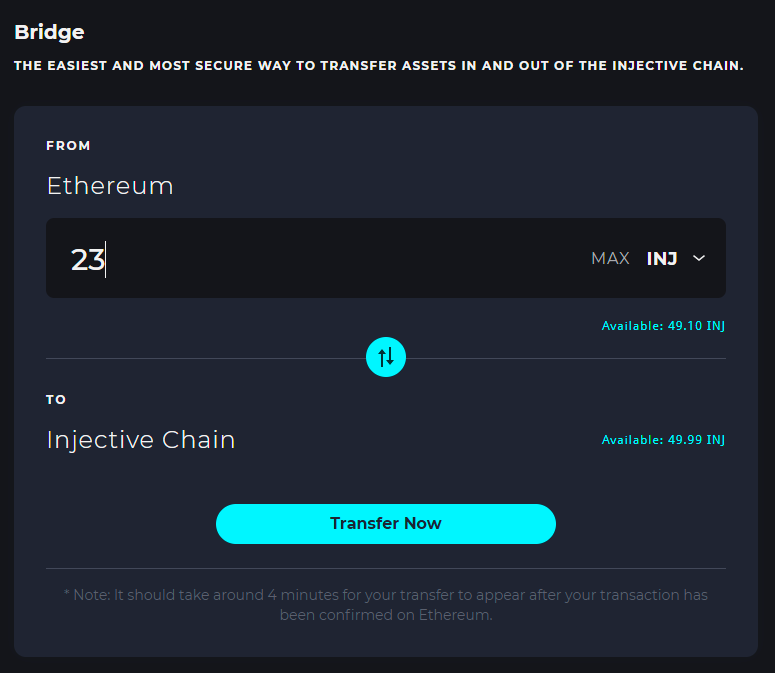Click the MAX amount button
Screen dimensions: 775x673
click(610, 258)
